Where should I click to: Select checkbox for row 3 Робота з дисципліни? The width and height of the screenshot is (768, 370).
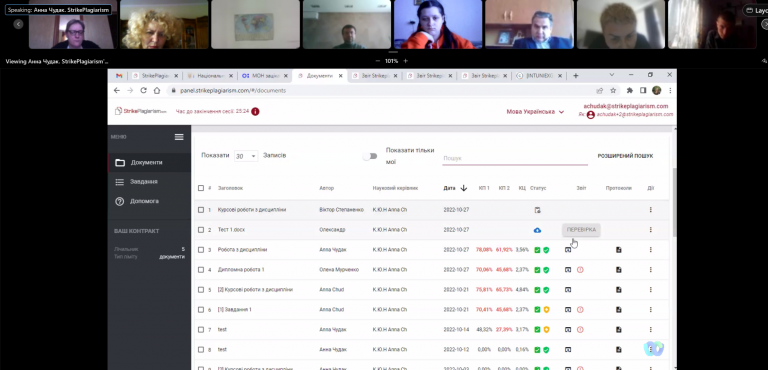coord(201,250)
